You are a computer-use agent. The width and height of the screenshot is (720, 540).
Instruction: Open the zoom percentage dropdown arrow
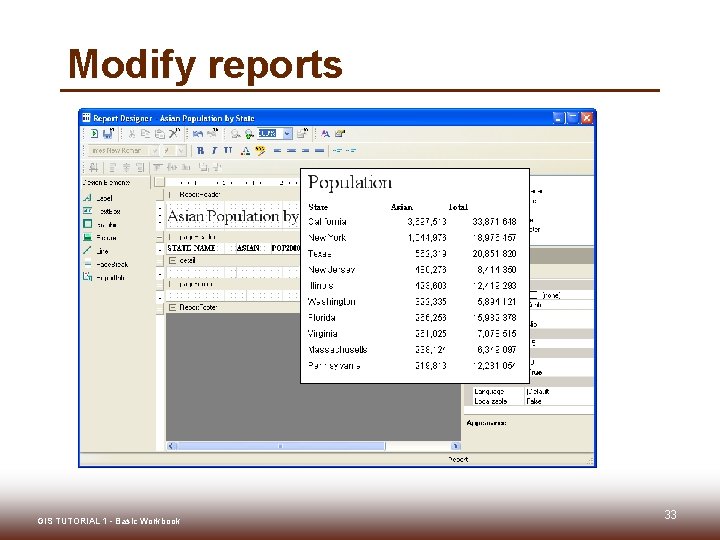pyautogui.click(x=287, y=134)
